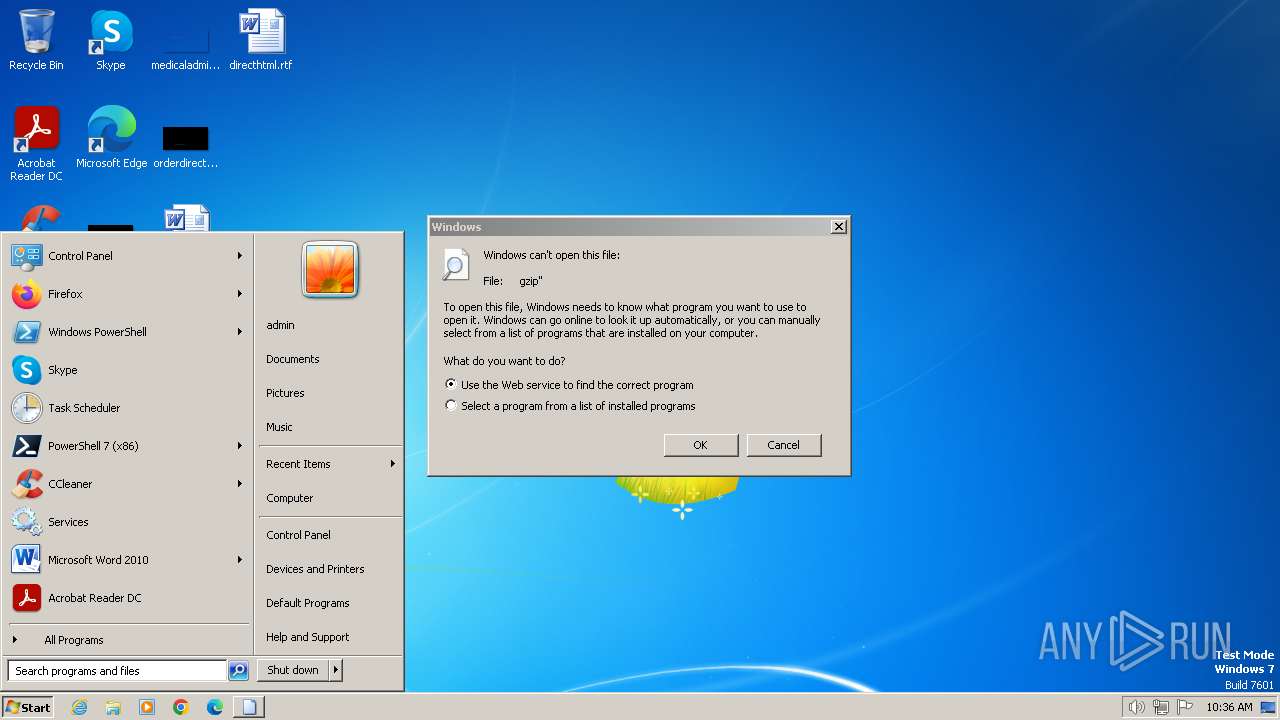Expand the Firefox jump list arrow
1280x720 pixels.
[x=240, y=294]
